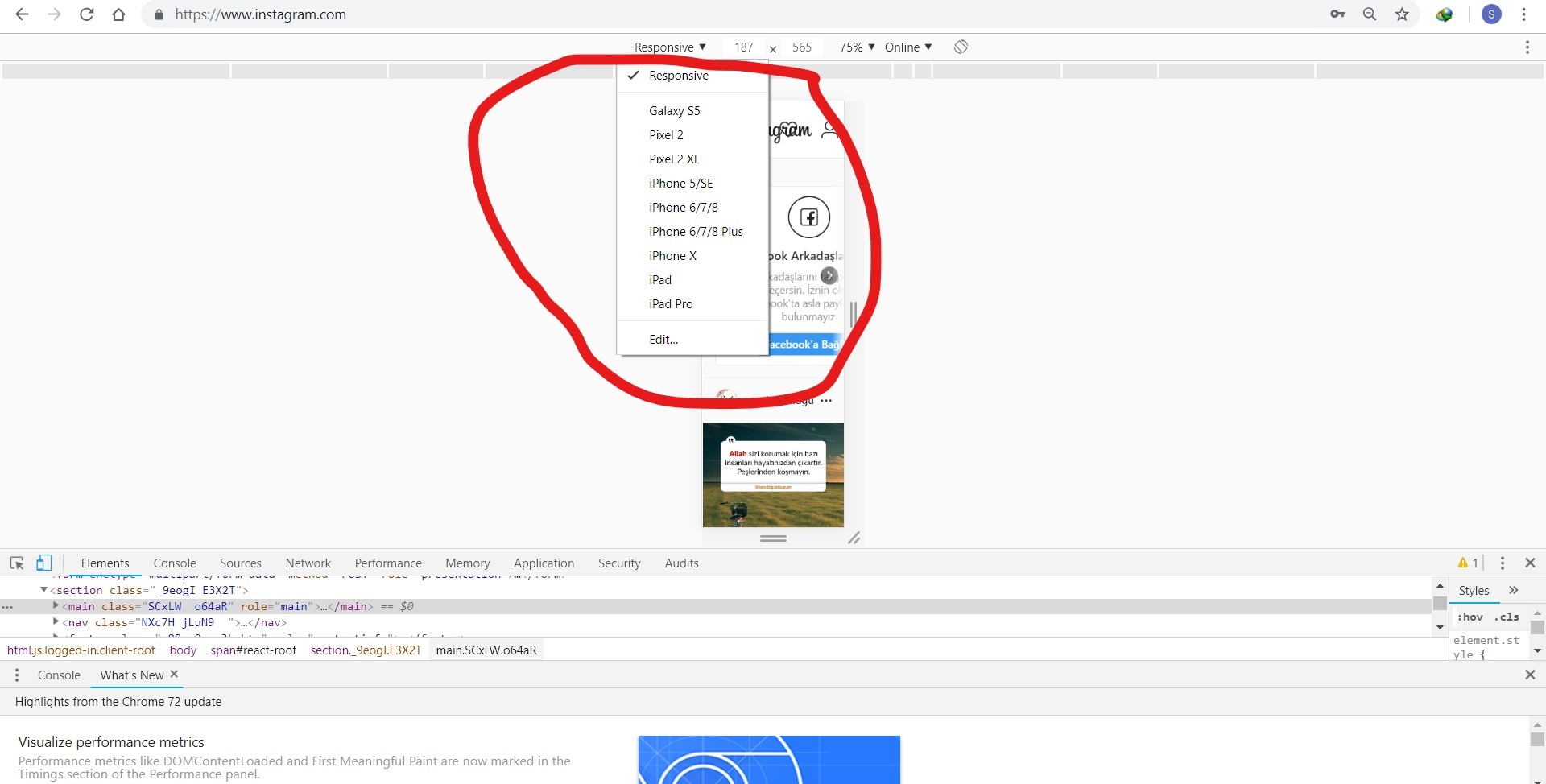Choose iPhone 6/7/8 from device list
Viewport: 1546px width, 784px height.
tap(692, 208)
